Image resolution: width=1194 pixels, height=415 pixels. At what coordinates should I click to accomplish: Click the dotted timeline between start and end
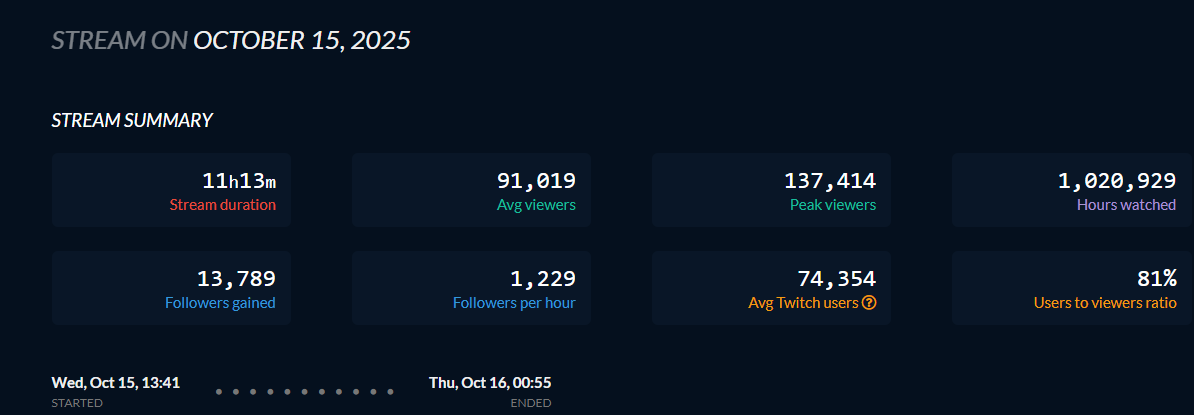click(x=305, y=391)
